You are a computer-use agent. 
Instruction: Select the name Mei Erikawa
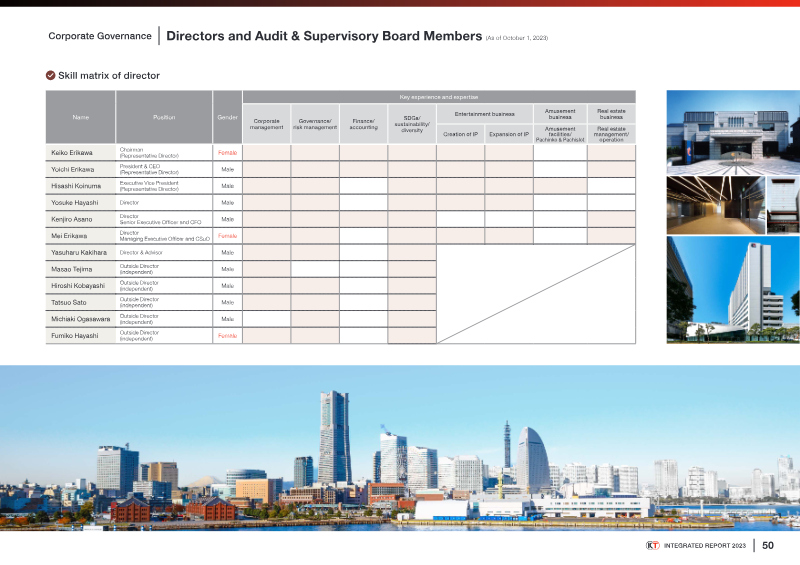pos(69,236)
